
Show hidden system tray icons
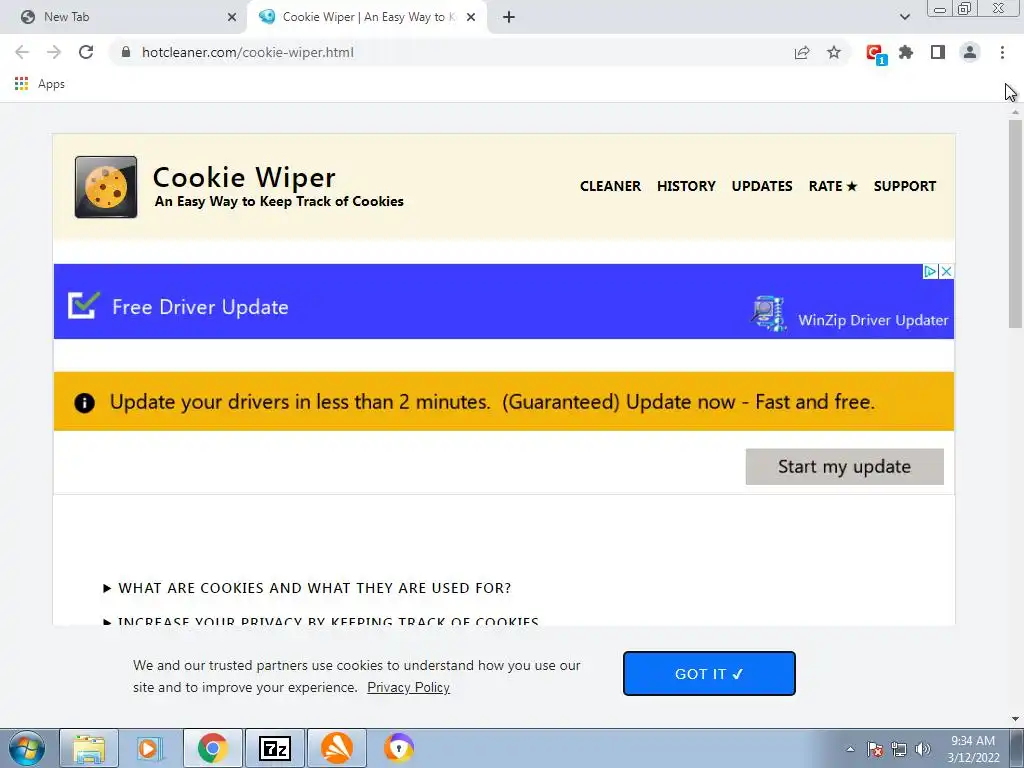click(850, 749)
